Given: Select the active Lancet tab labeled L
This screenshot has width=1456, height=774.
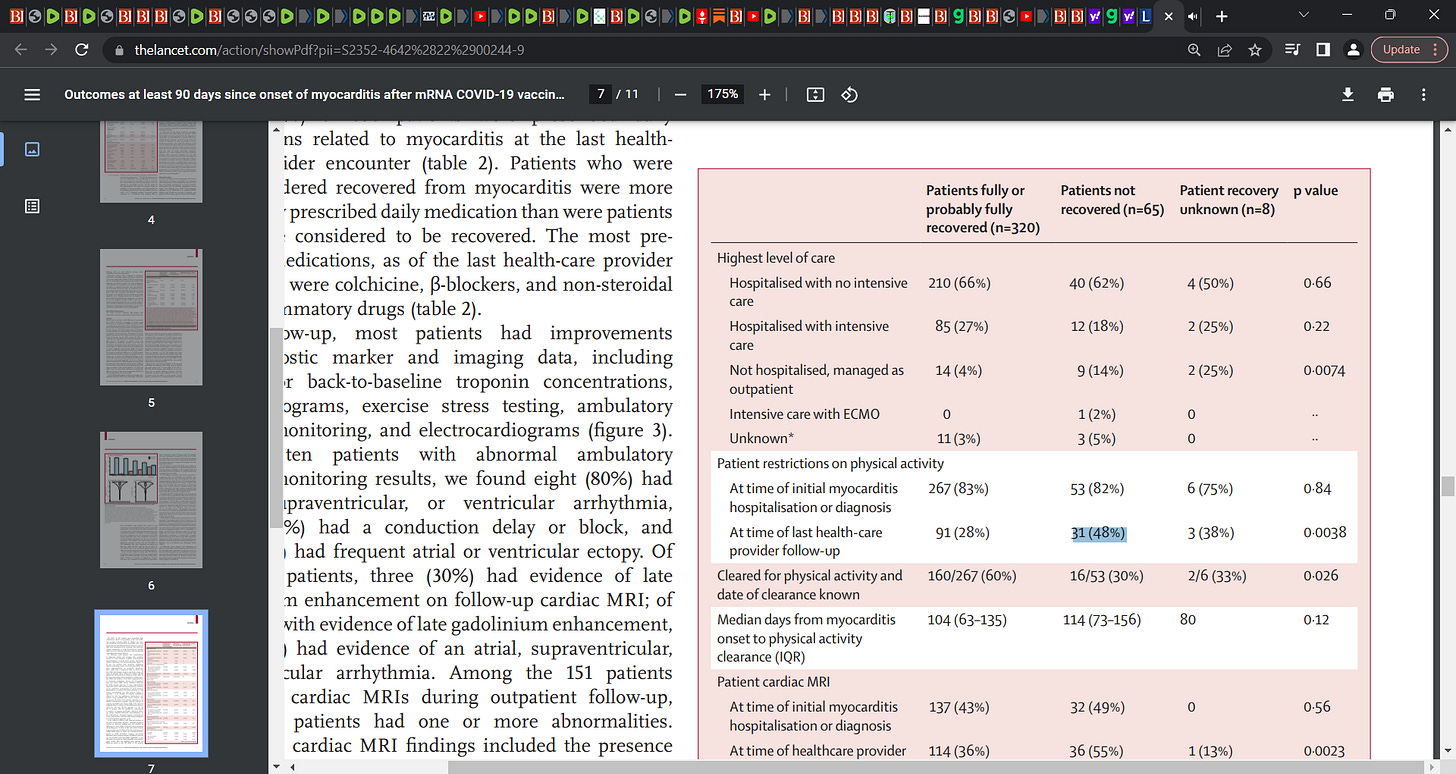Looking at the screenshot, I should (x=1144, y=16).
